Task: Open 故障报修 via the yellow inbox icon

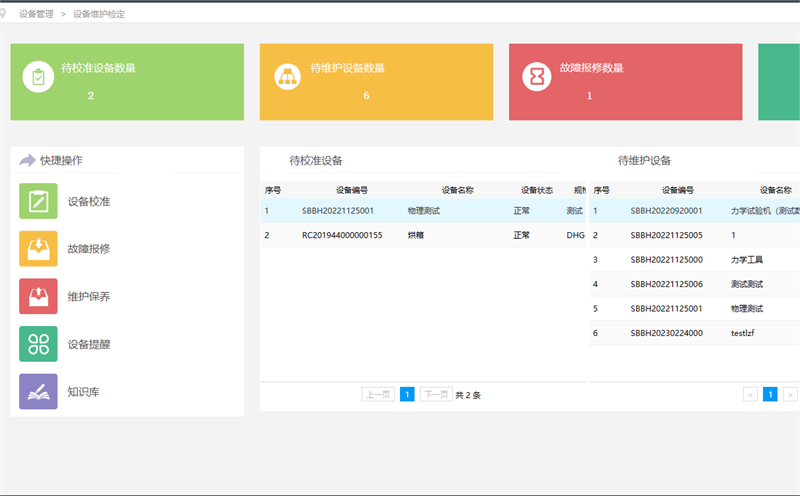Action: (x=38, y=248)
